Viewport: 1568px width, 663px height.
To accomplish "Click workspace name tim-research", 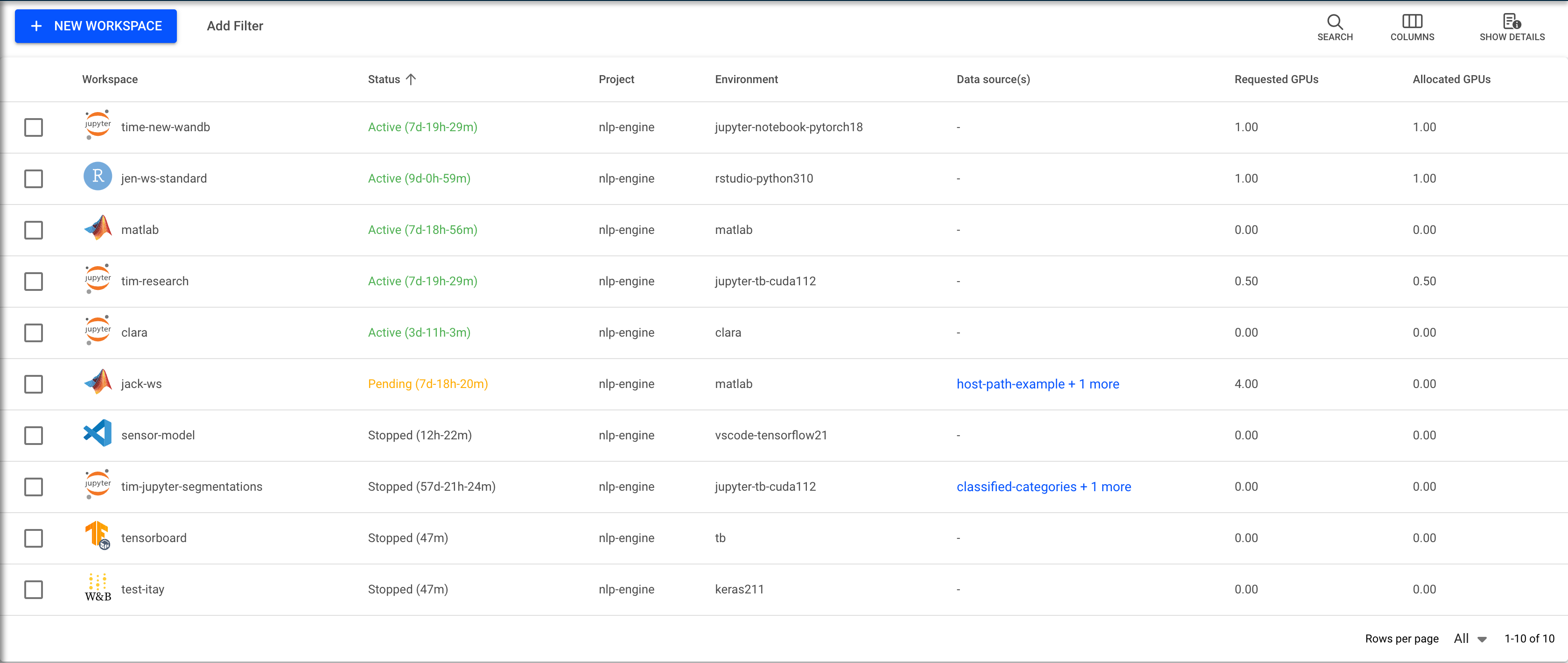I will point(154,281).
